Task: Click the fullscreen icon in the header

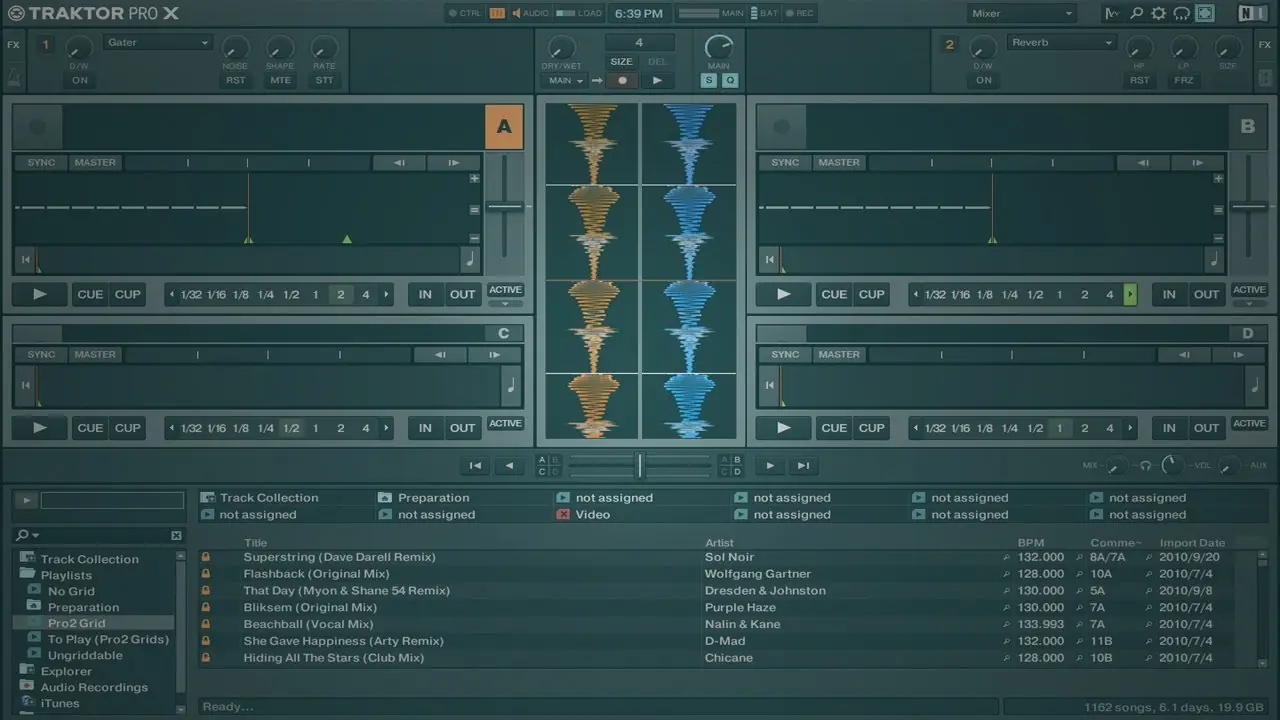Action: click(1205, 14)
